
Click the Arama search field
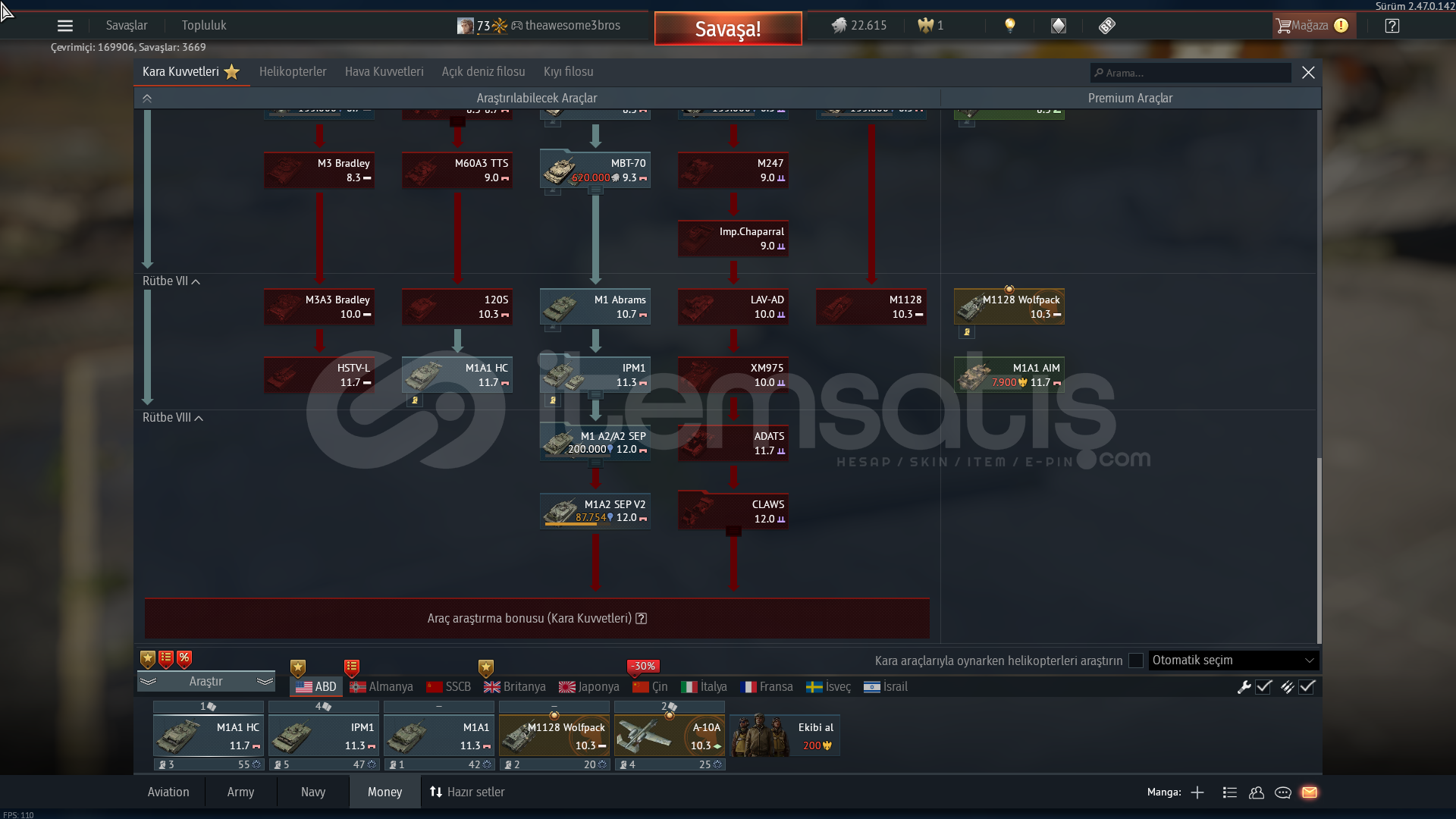(1191, 73)
